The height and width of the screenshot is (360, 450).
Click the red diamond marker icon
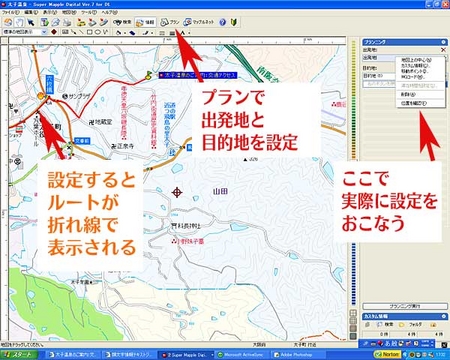[54, 32]
